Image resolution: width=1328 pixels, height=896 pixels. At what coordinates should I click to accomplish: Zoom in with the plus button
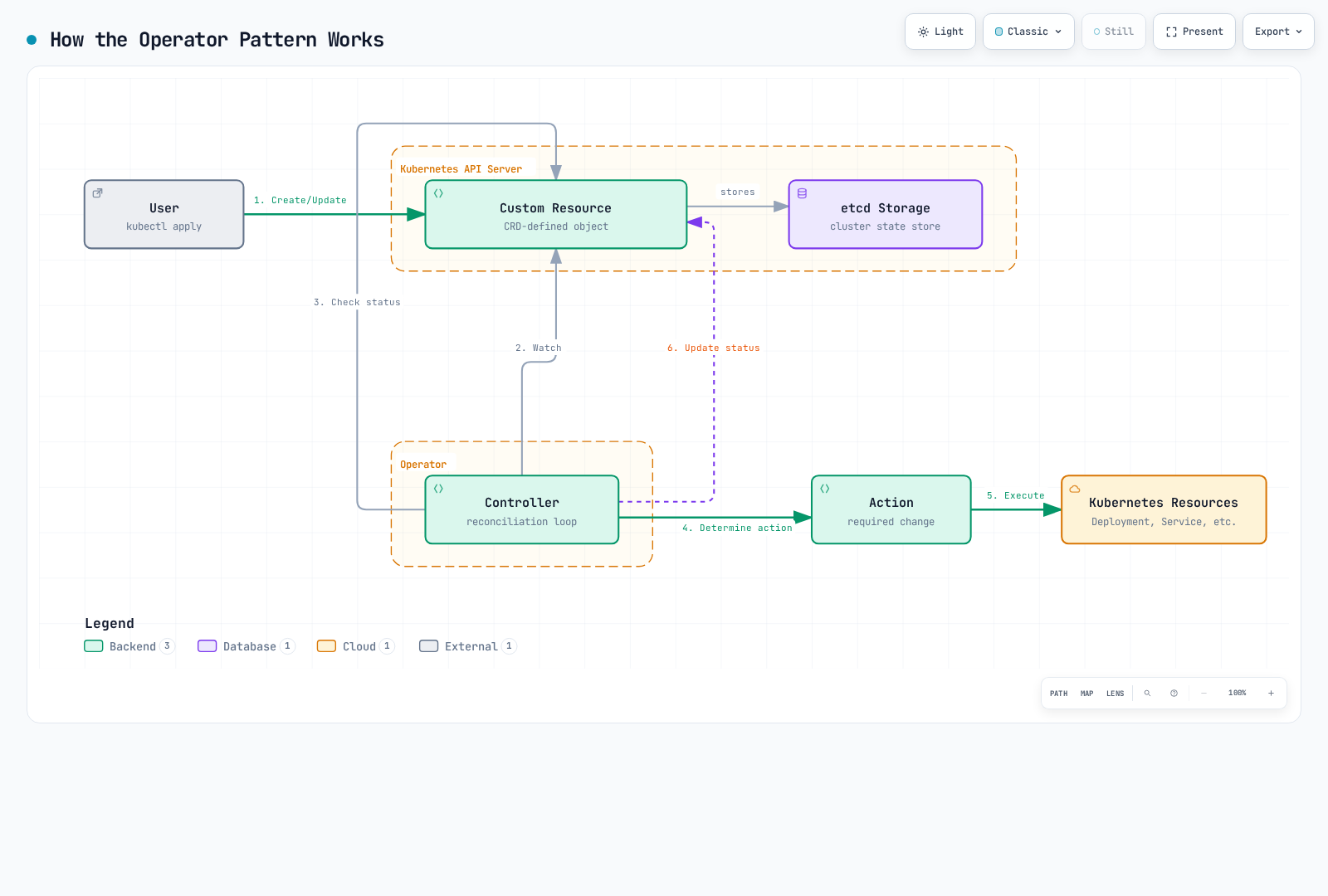1271,693
